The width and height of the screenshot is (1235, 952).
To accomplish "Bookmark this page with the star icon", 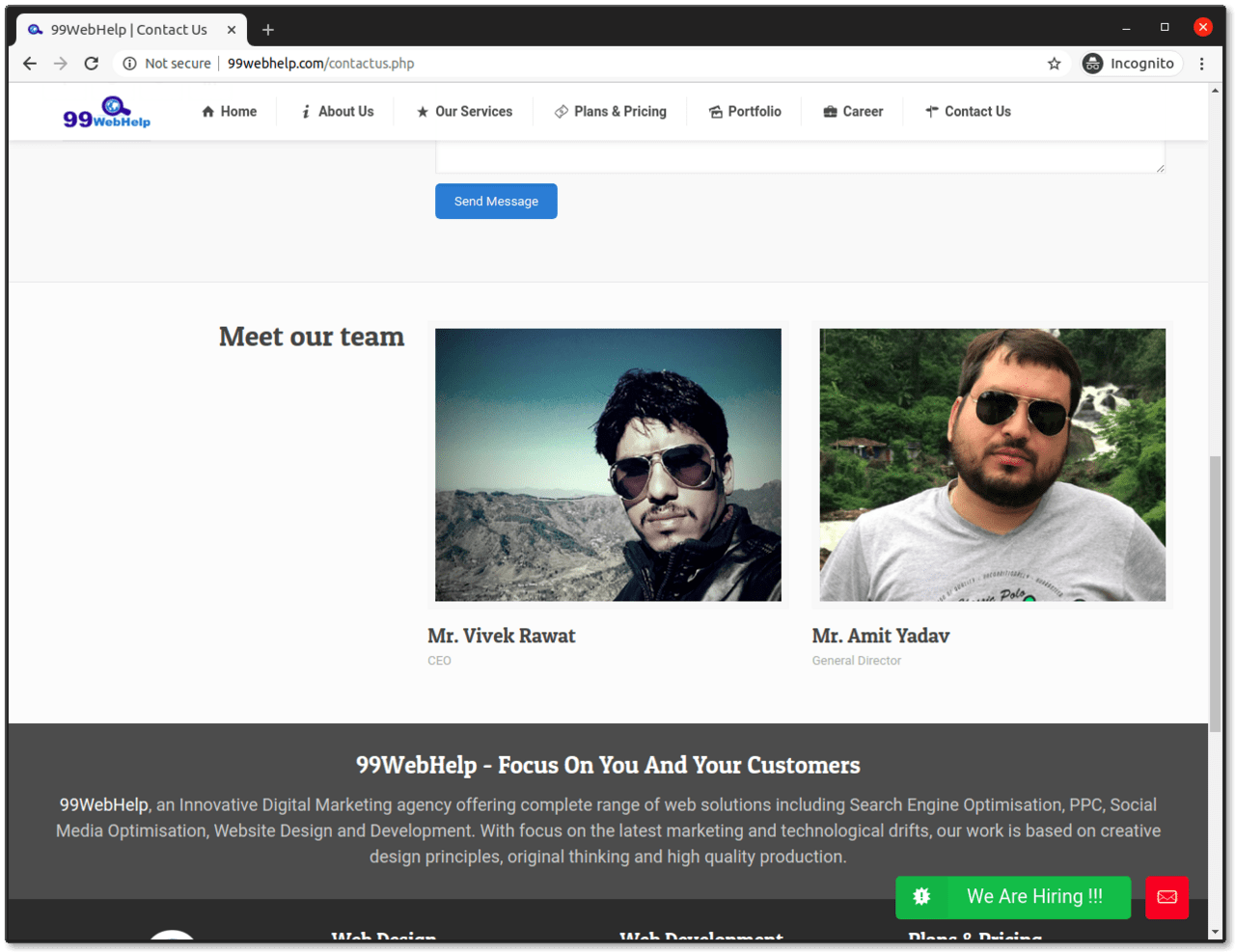I will pos(1054,64).
